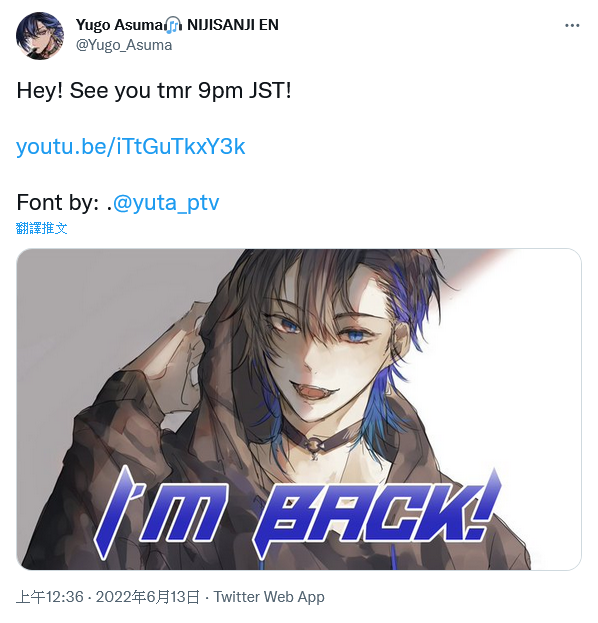Screen dimensions: 598x623
Task: Click the headphones emoji in the display name
Action: (174, 25)
